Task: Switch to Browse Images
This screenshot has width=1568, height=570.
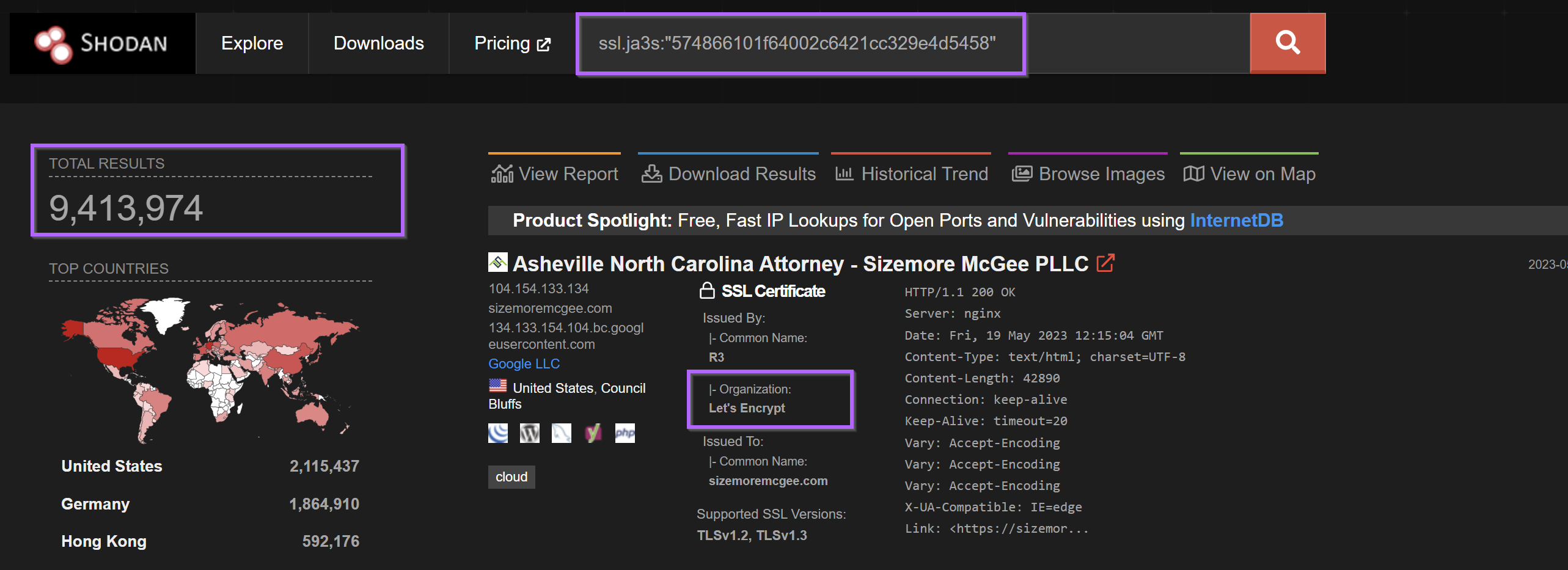Action: [x=1088, y=174]
